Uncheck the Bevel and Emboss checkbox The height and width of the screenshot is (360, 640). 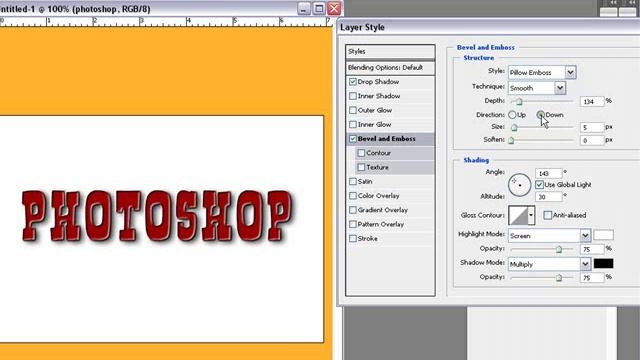point(353,139)
